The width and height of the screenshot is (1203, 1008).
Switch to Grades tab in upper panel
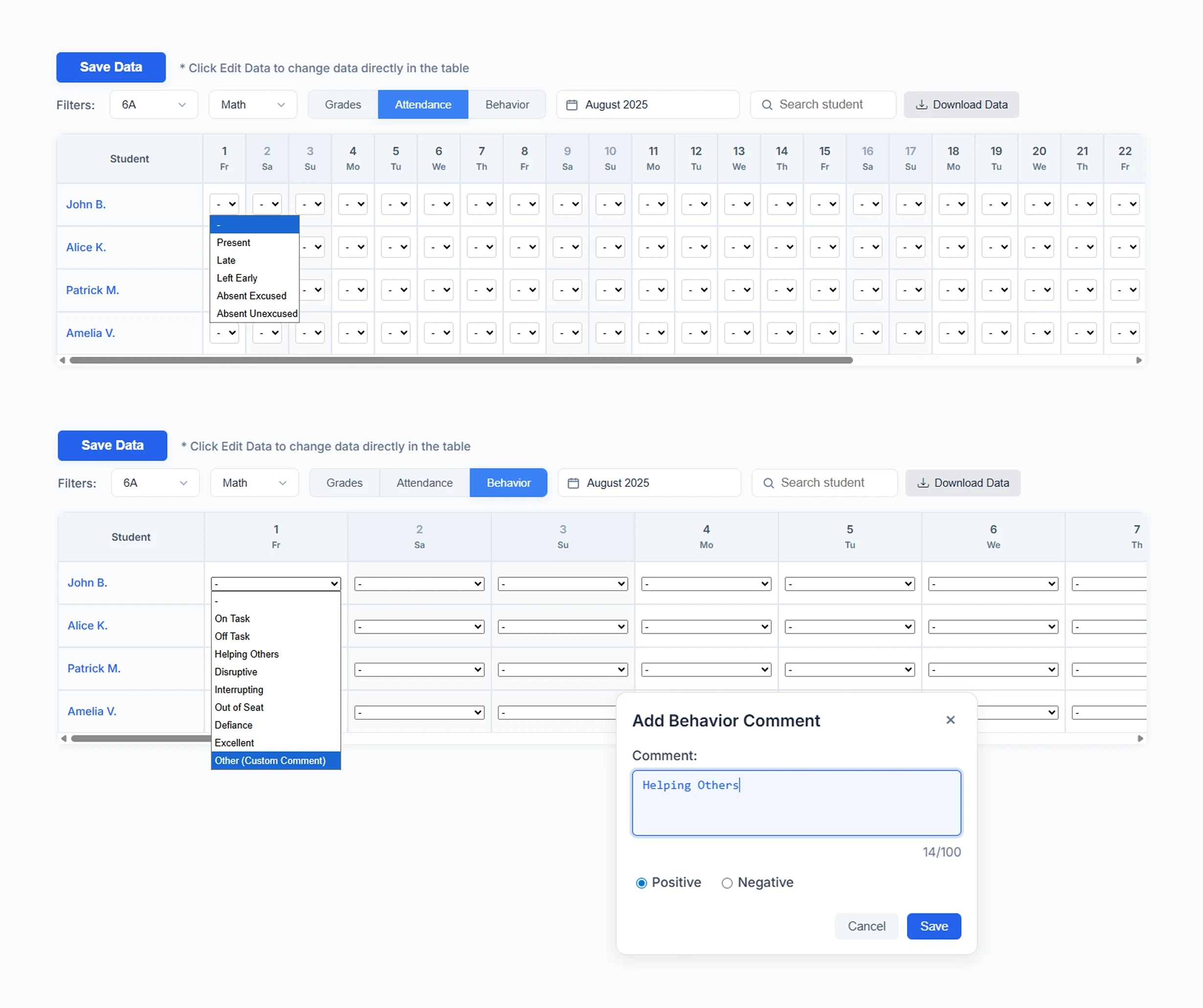[x=343, y=105]
